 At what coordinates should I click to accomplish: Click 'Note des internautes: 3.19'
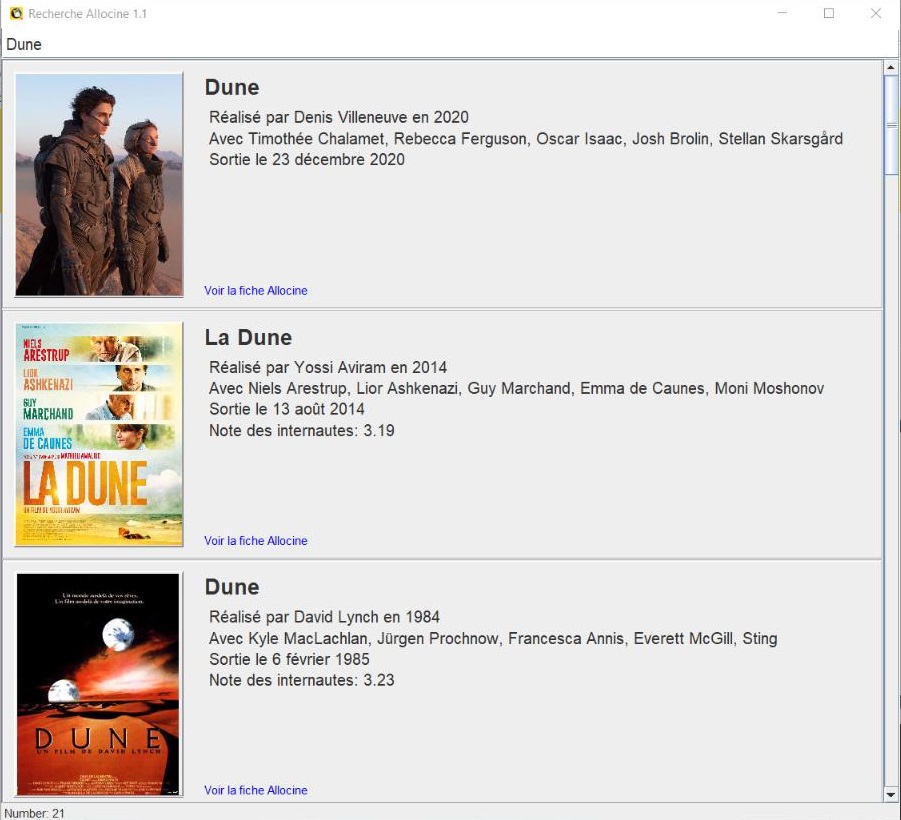pos(302,430)
